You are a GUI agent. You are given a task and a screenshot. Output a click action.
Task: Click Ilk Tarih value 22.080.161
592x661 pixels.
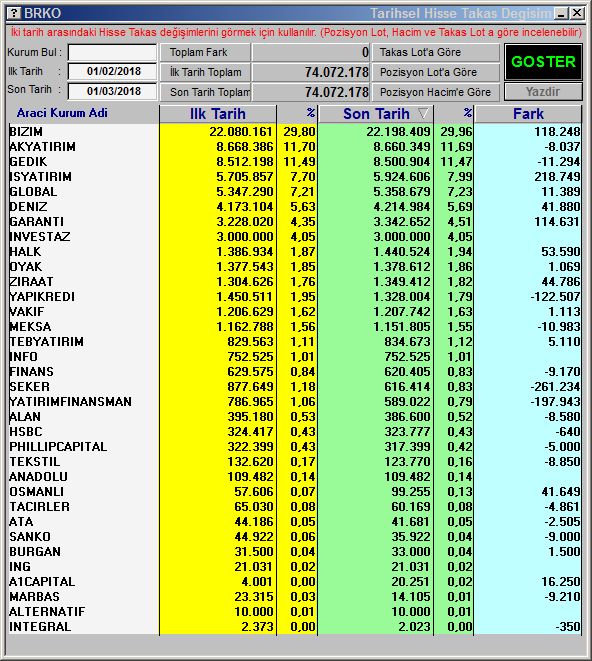point(241,132)
